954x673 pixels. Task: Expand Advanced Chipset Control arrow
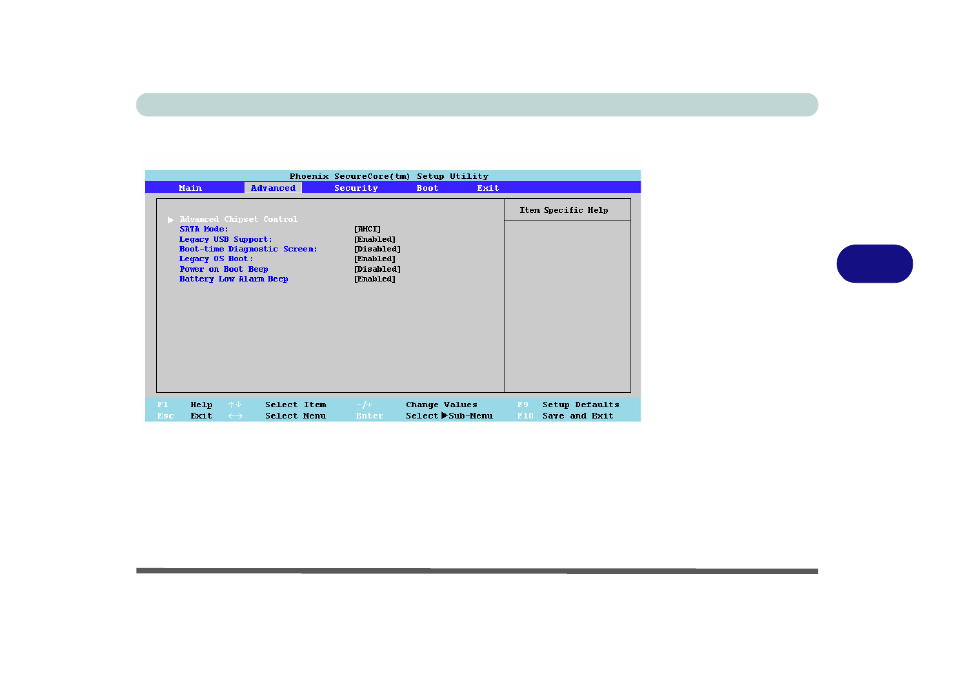coord(171,220)
